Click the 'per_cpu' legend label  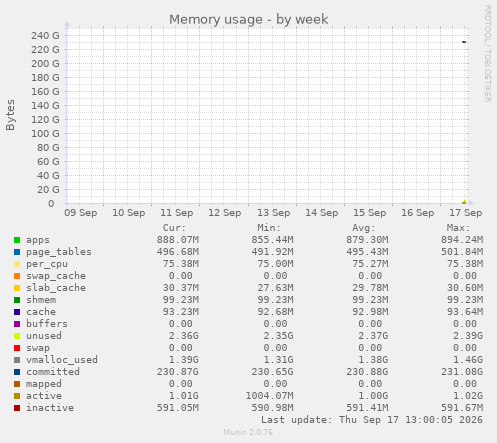[x=47, y=264]
